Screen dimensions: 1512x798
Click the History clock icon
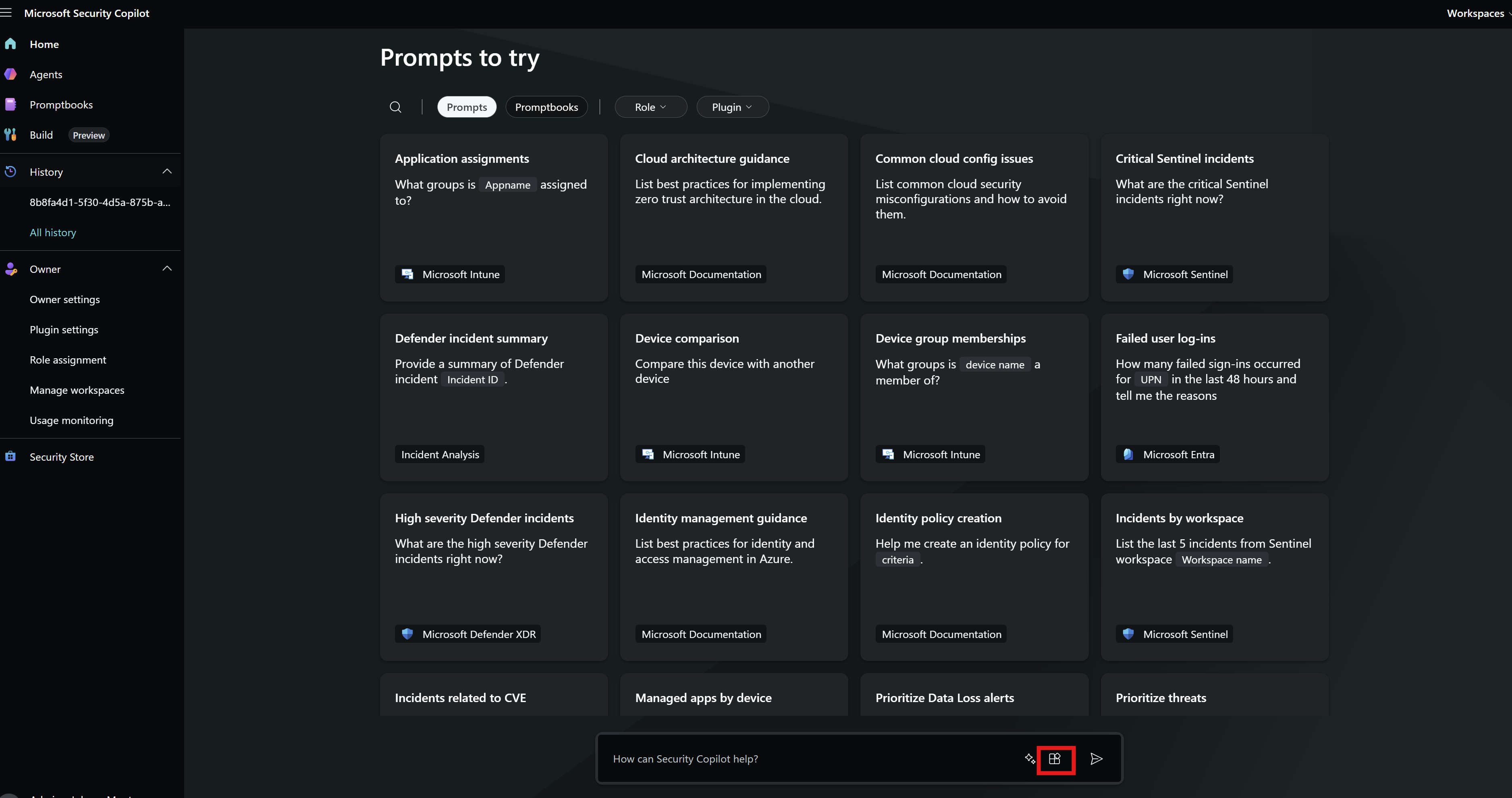[x=10, y=172]
